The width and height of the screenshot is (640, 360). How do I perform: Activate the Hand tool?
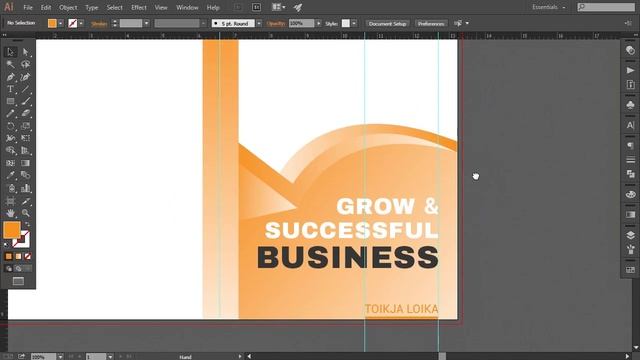click(x=11, y=213)
